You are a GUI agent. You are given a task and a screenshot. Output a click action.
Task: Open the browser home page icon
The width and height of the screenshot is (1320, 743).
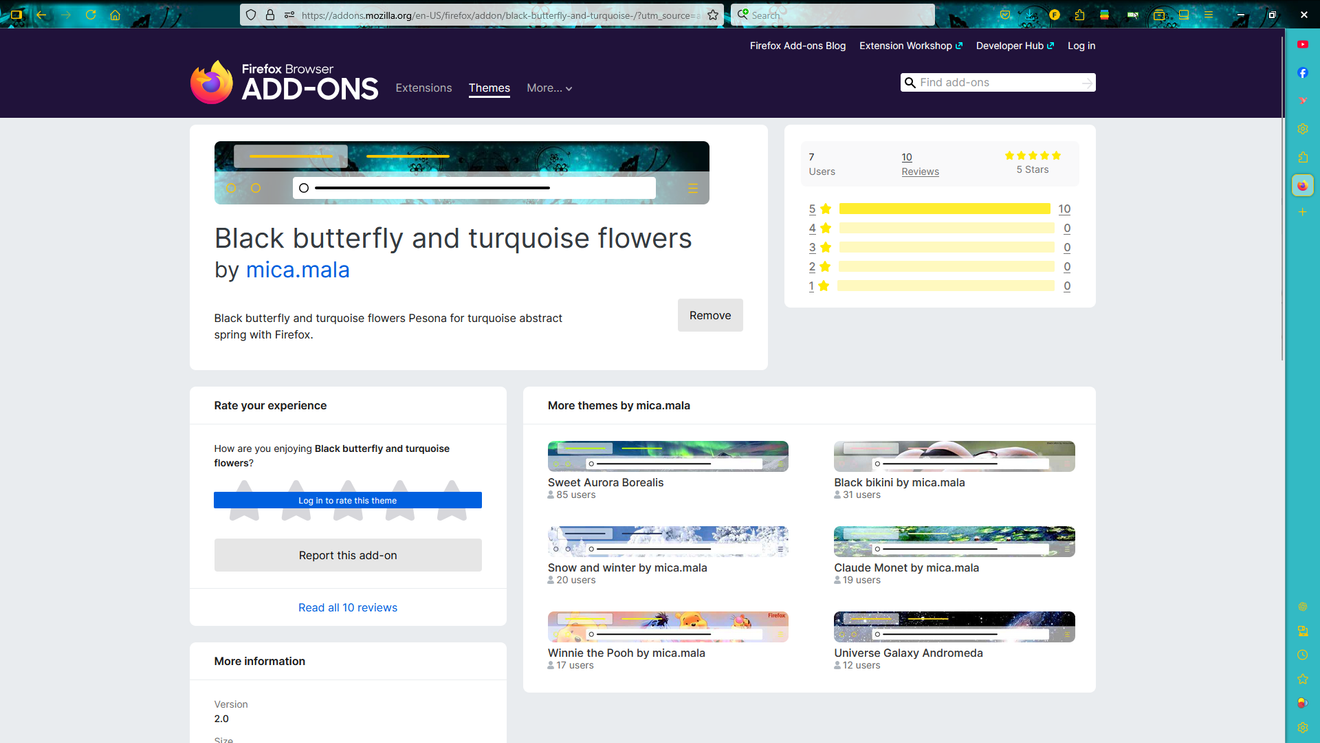pyautogui.click(x=115, y=15)
